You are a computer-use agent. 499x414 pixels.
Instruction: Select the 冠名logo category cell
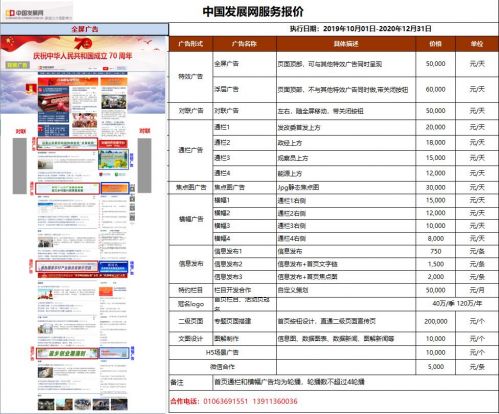(x=191, y=304)
